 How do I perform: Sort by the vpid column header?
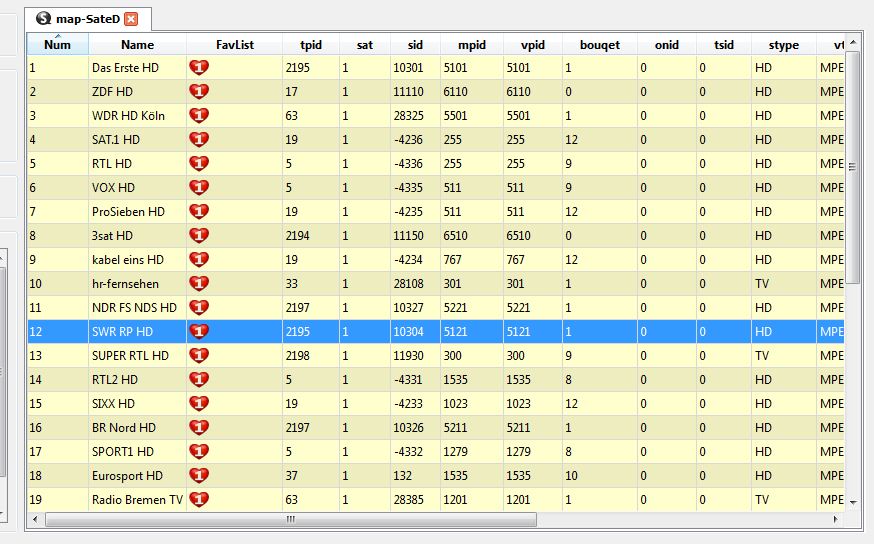click(x=533, y=45)
